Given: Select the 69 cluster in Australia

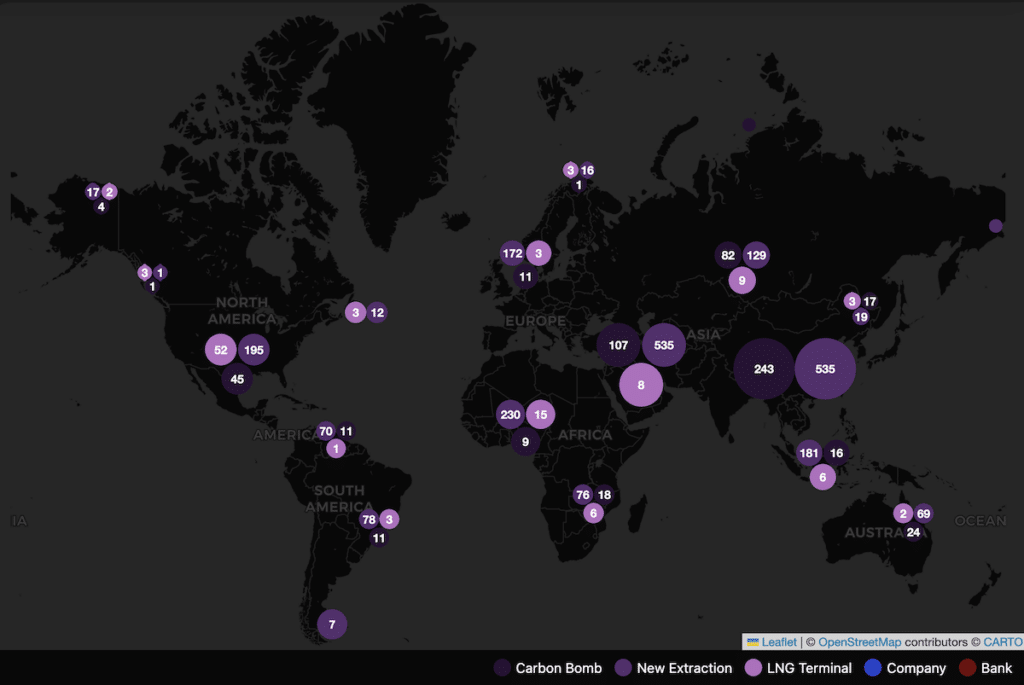Looking at the screenshot, I should point(924,513).
